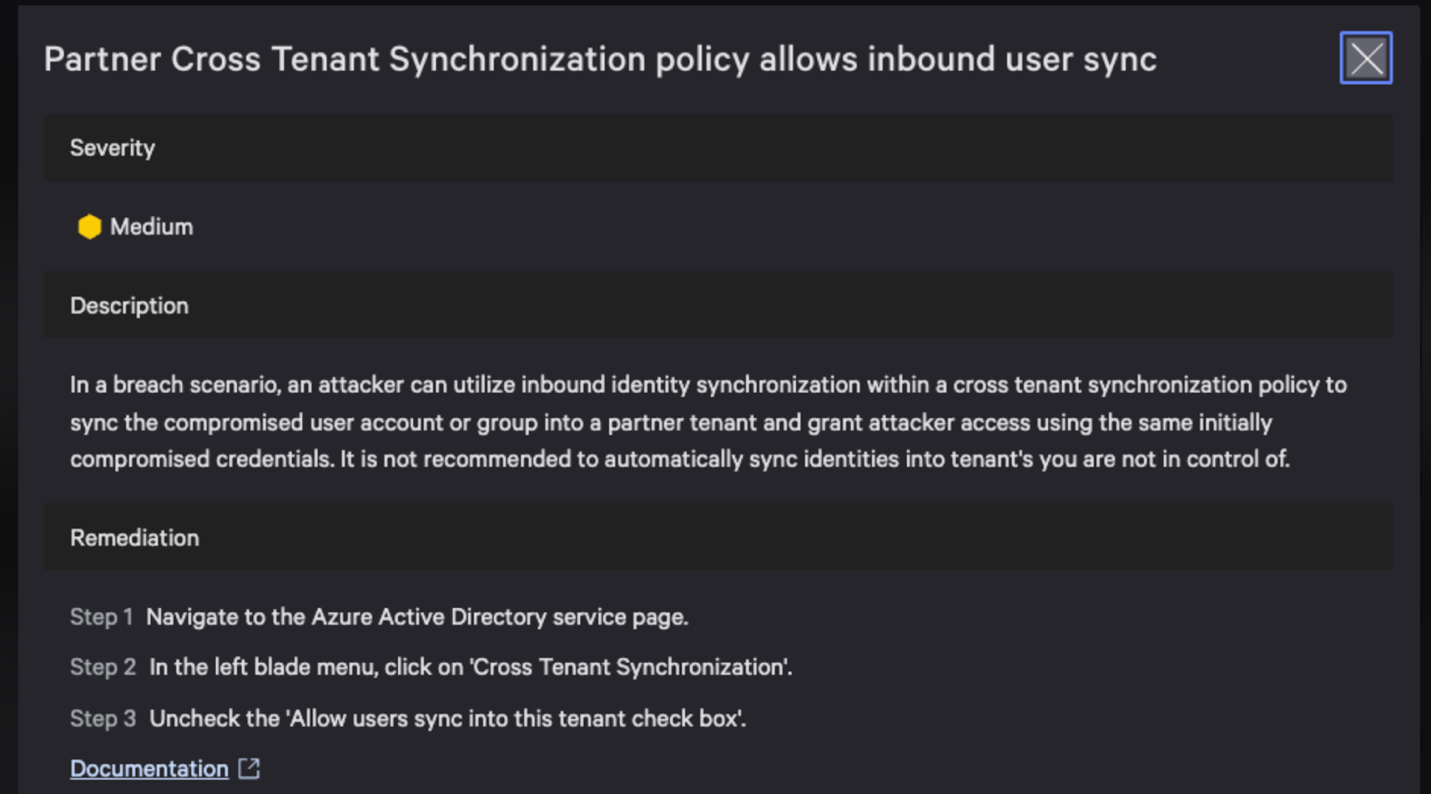
Task: Click the 'Step 2' label
Action: click(103, 667)
